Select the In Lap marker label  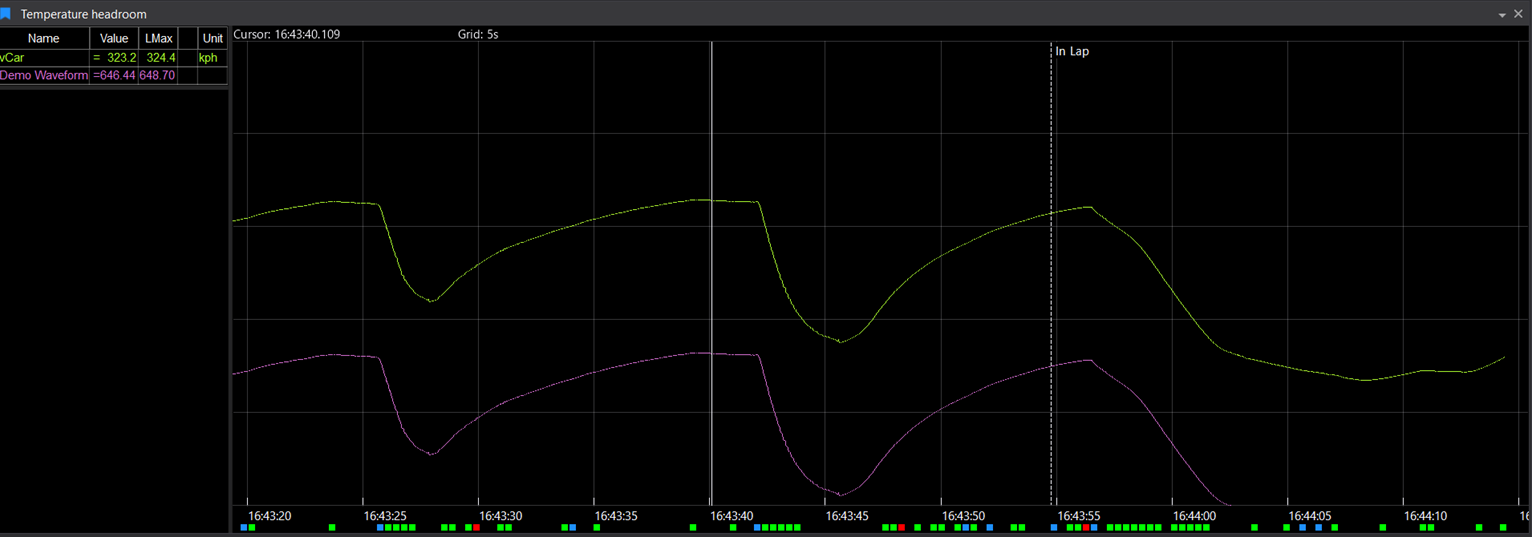[x=1072, y=51]
